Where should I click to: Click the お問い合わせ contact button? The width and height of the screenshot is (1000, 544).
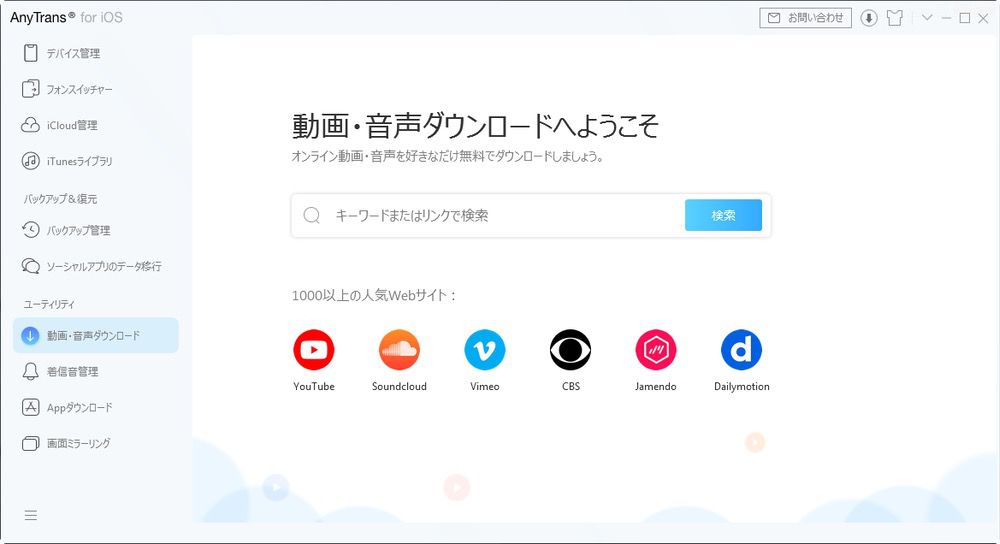(806, 18)
